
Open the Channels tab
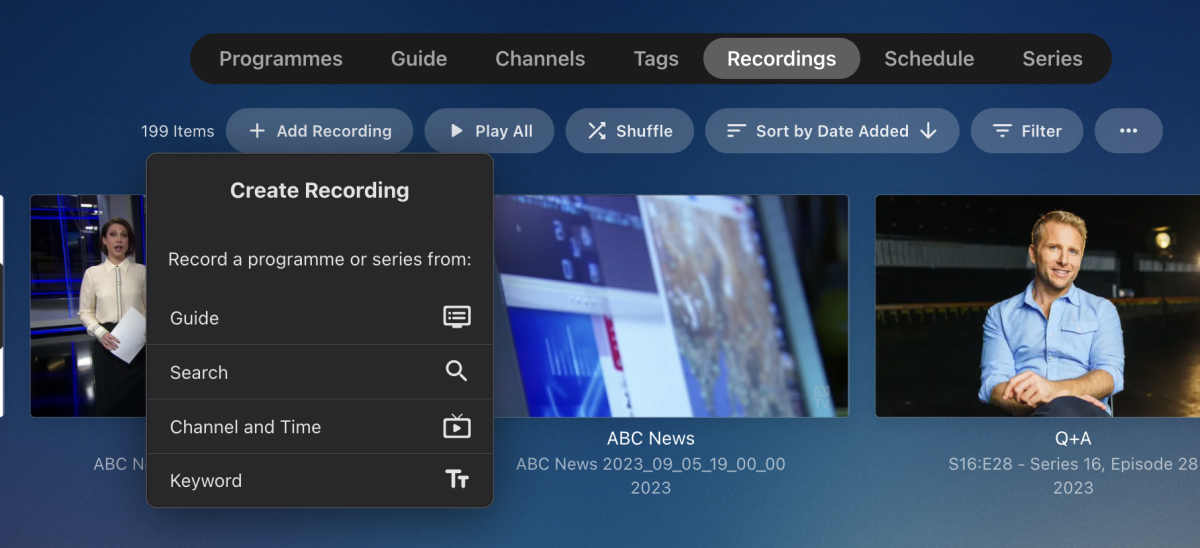tap(540, 59)
